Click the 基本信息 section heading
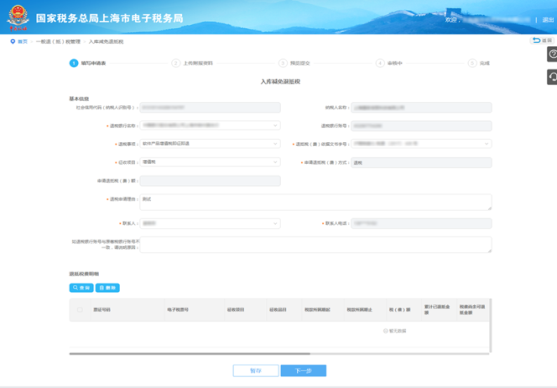Screen dimensions: 557x388 (x=79, y=99)
